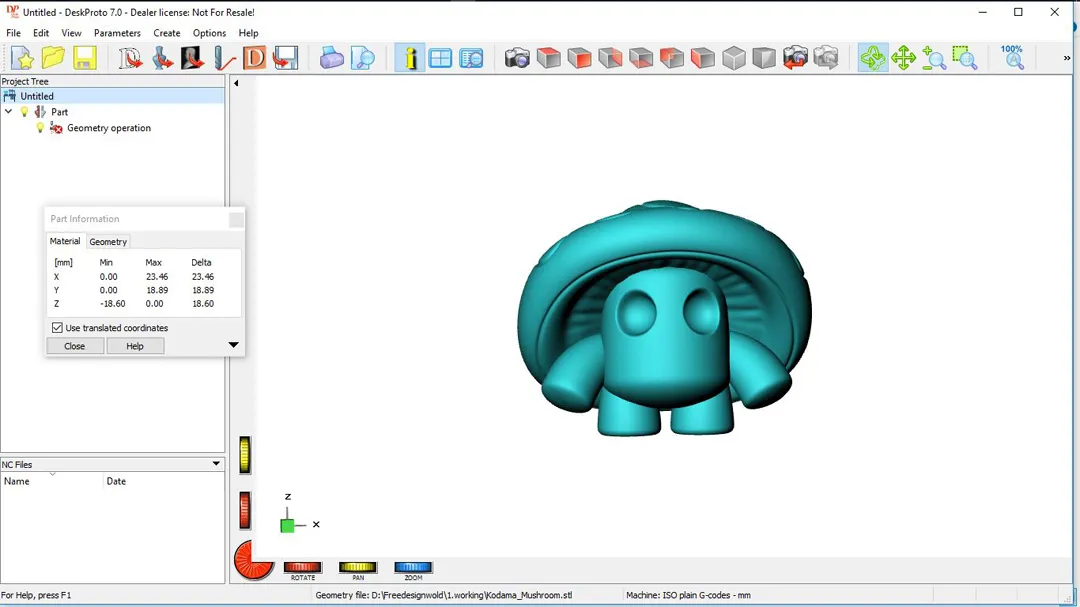The height and width of the screenshot is (607, 1080).
Task: Calculate toolpaths with the cutter path icon
Action: coord(223,59)
